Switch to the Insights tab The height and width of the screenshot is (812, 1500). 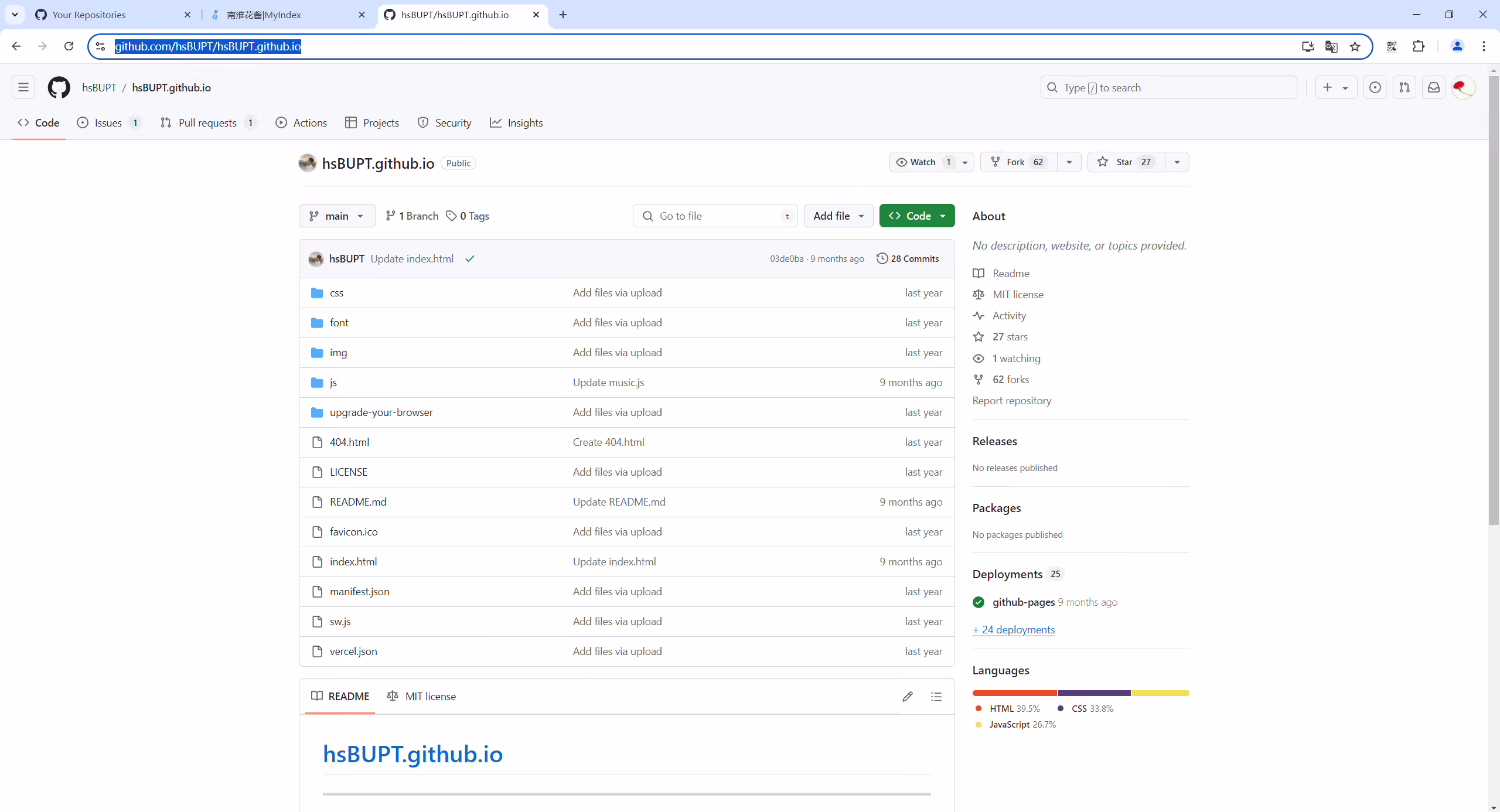pyautogui.click(x=516, y=122)
